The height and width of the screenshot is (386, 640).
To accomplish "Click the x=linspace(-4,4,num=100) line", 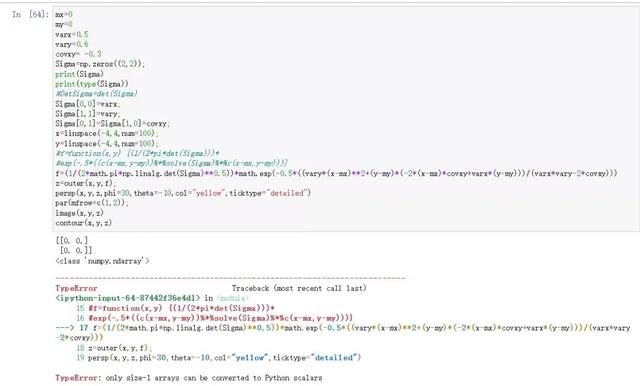I will coord(107,133).
